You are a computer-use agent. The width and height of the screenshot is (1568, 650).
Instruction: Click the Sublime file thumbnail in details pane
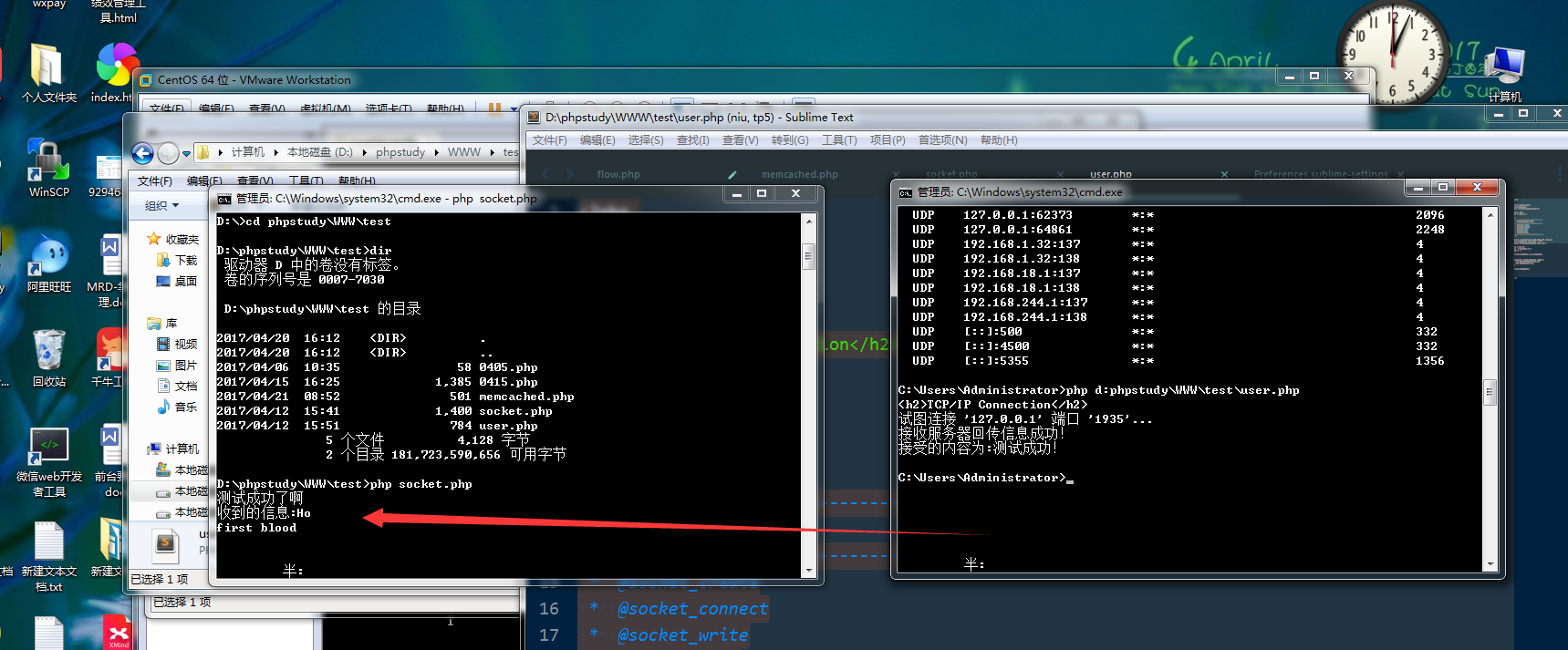point(166,544)
